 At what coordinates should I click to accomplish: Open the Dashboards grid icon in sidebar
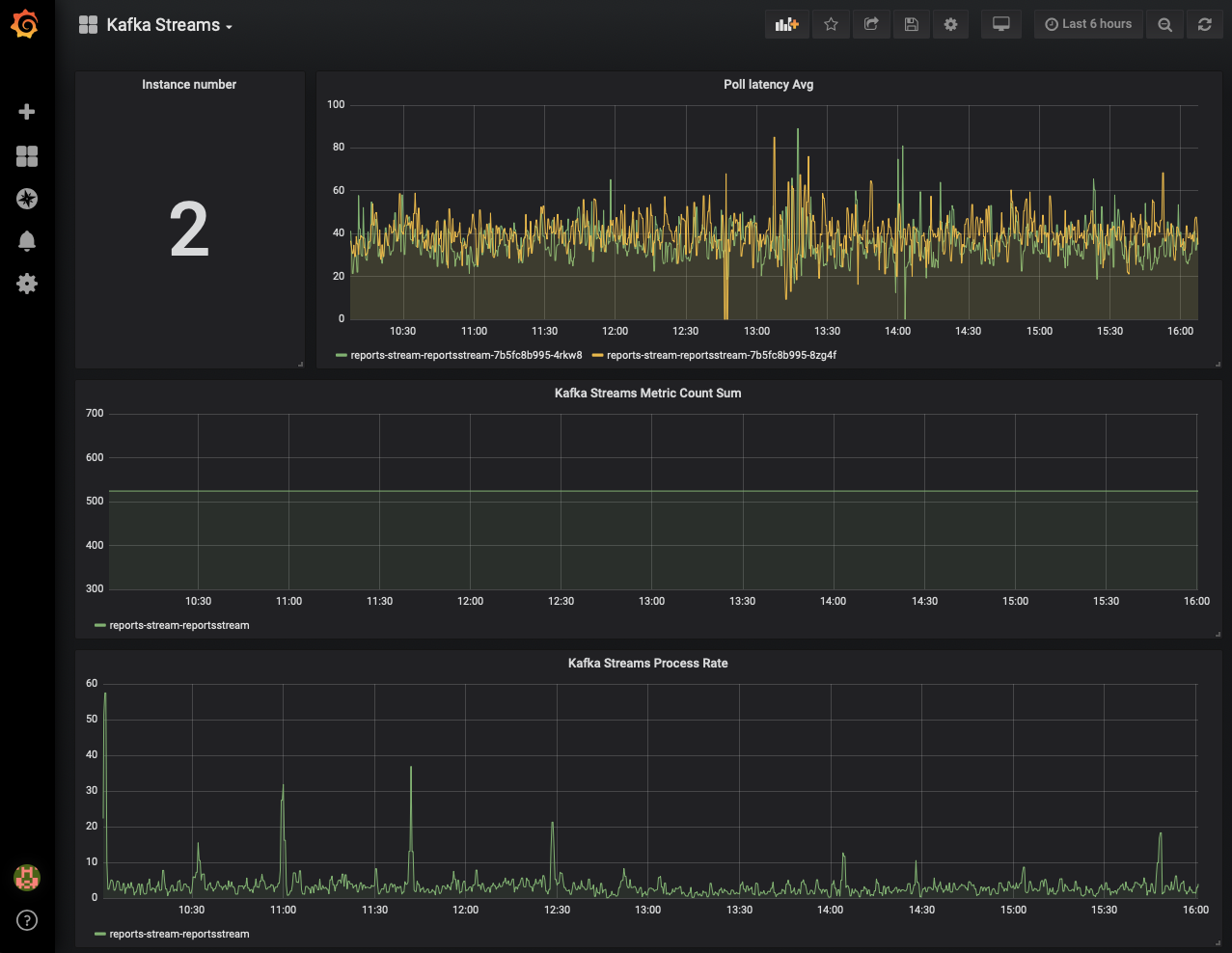(27, 156)
